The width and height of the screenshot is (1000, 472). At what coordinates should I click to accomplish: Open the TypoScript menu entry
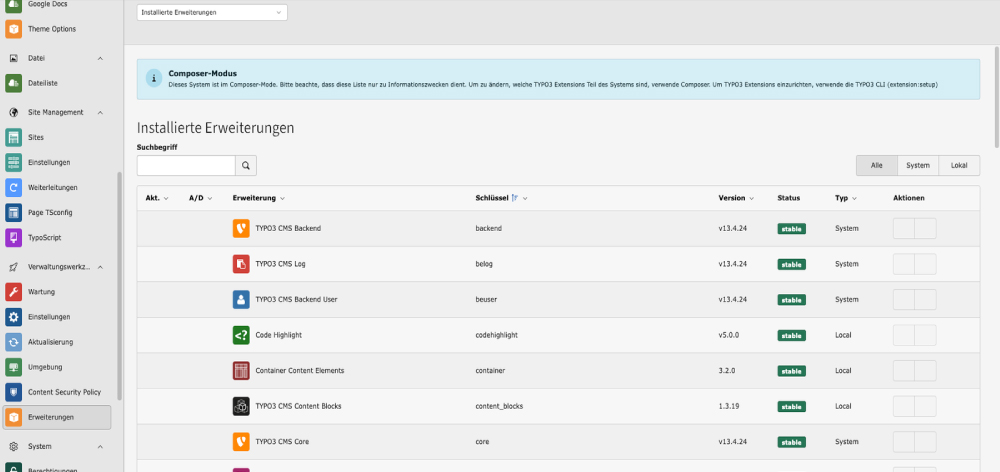(x=57, y=238)
